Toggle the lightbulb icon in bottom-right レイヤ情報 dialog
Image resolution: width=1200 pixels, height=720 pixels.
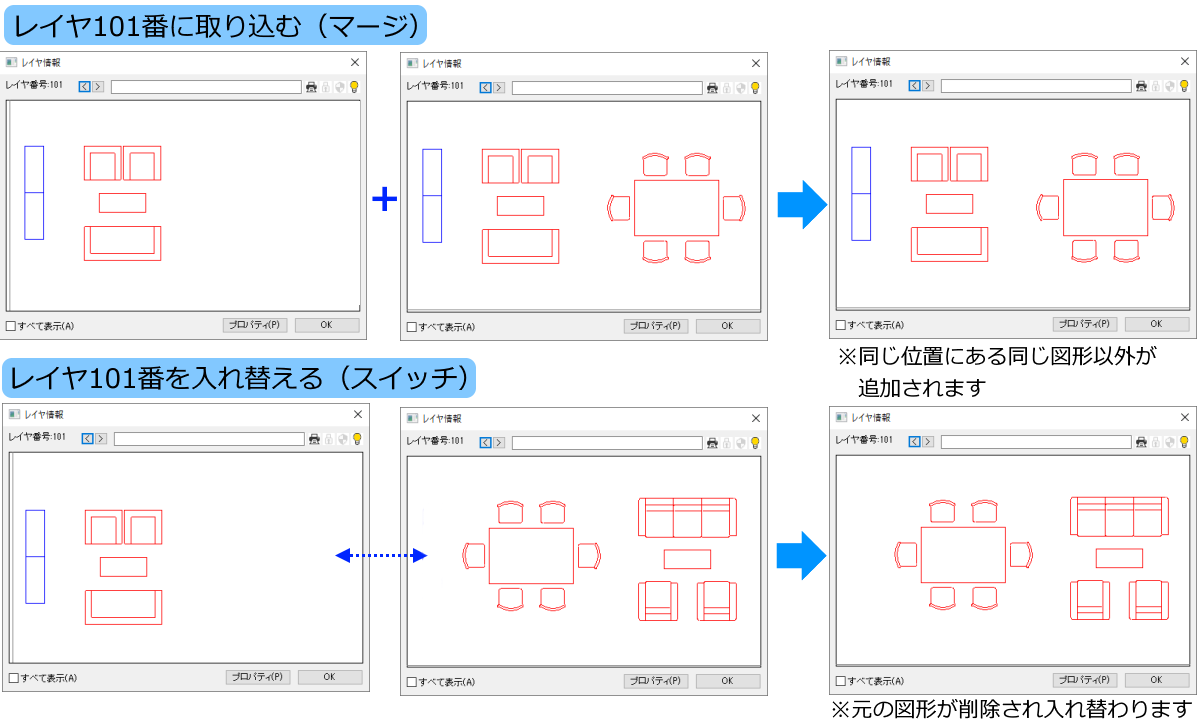1184,441
